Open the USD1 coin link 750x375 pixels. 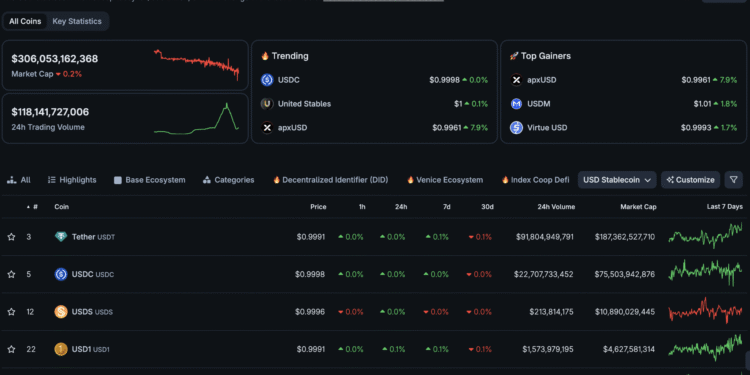pyautogui.click(x=91, y=349)
